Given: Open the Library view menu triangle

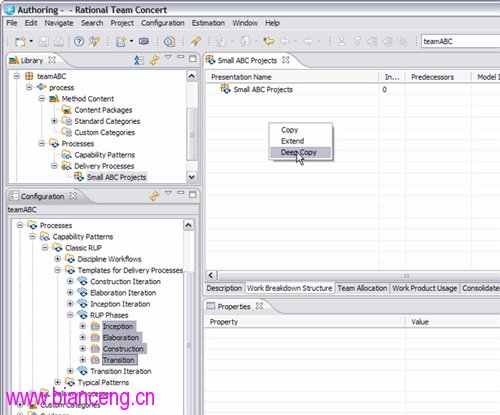Looking at the screenshot, I should (x=168, y=57).
